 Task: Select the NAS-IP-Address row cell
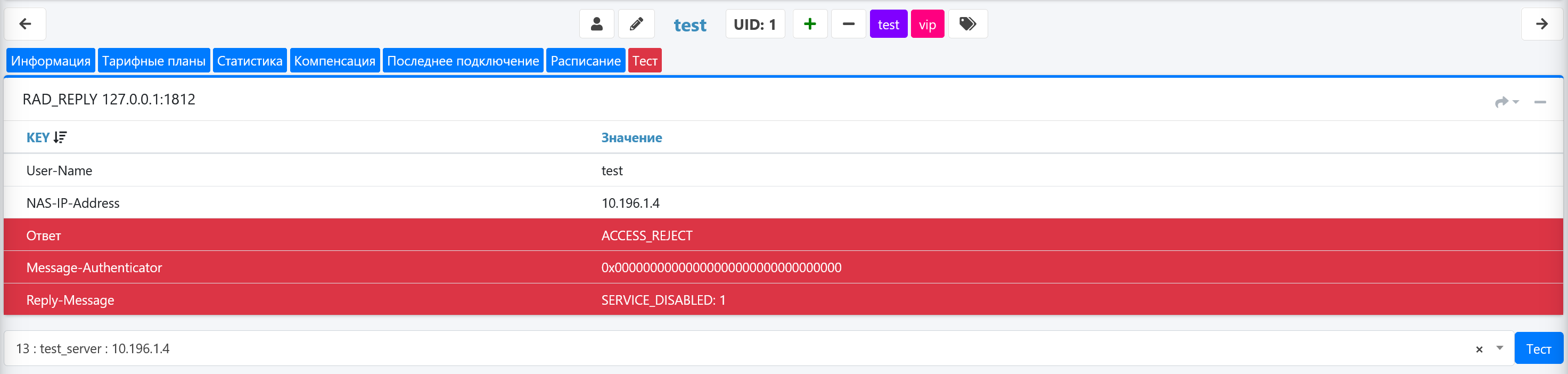point(72,203)
